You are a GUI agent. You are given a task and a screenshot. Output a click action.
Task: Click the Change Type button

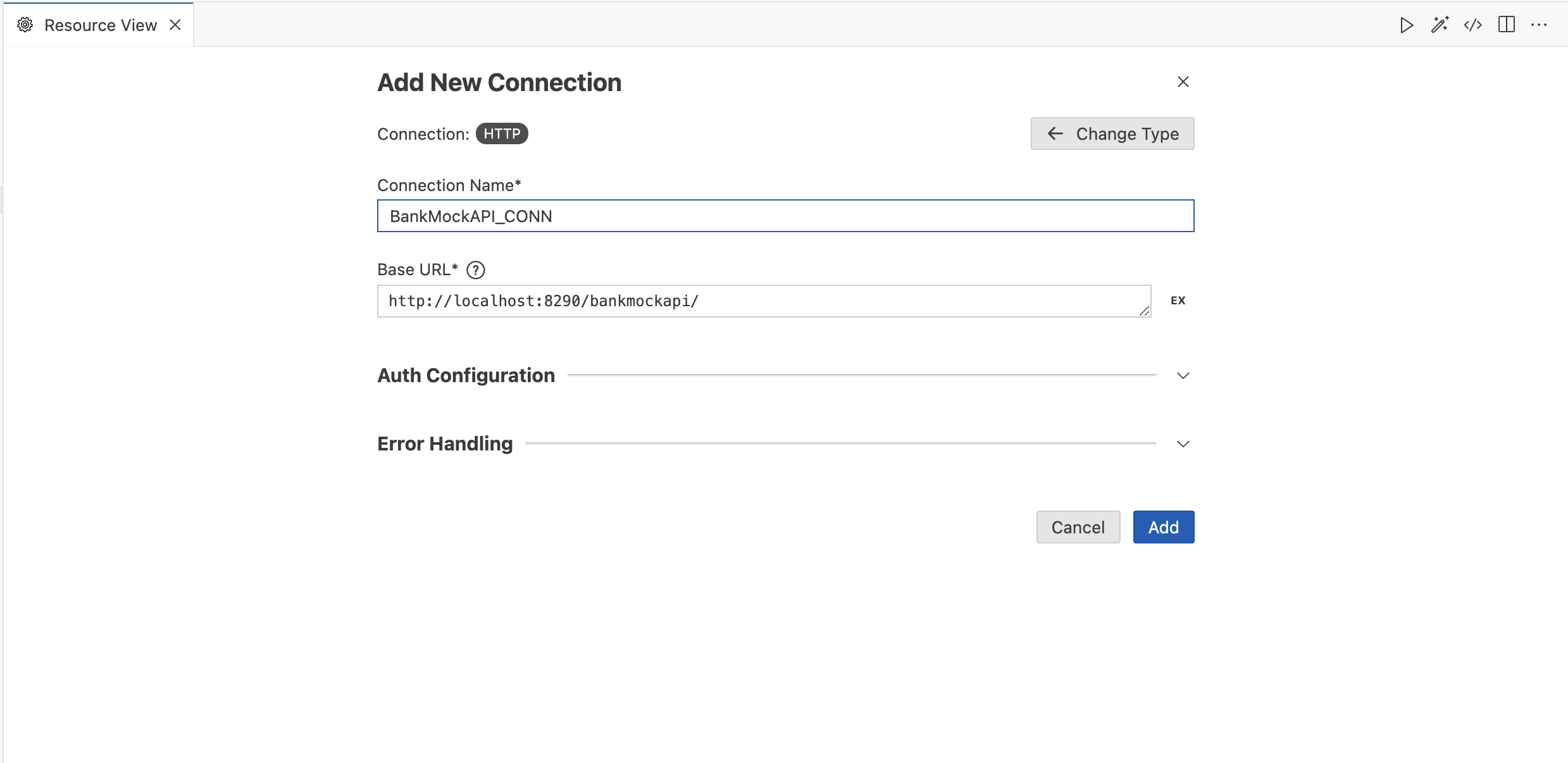(1112, 133)
